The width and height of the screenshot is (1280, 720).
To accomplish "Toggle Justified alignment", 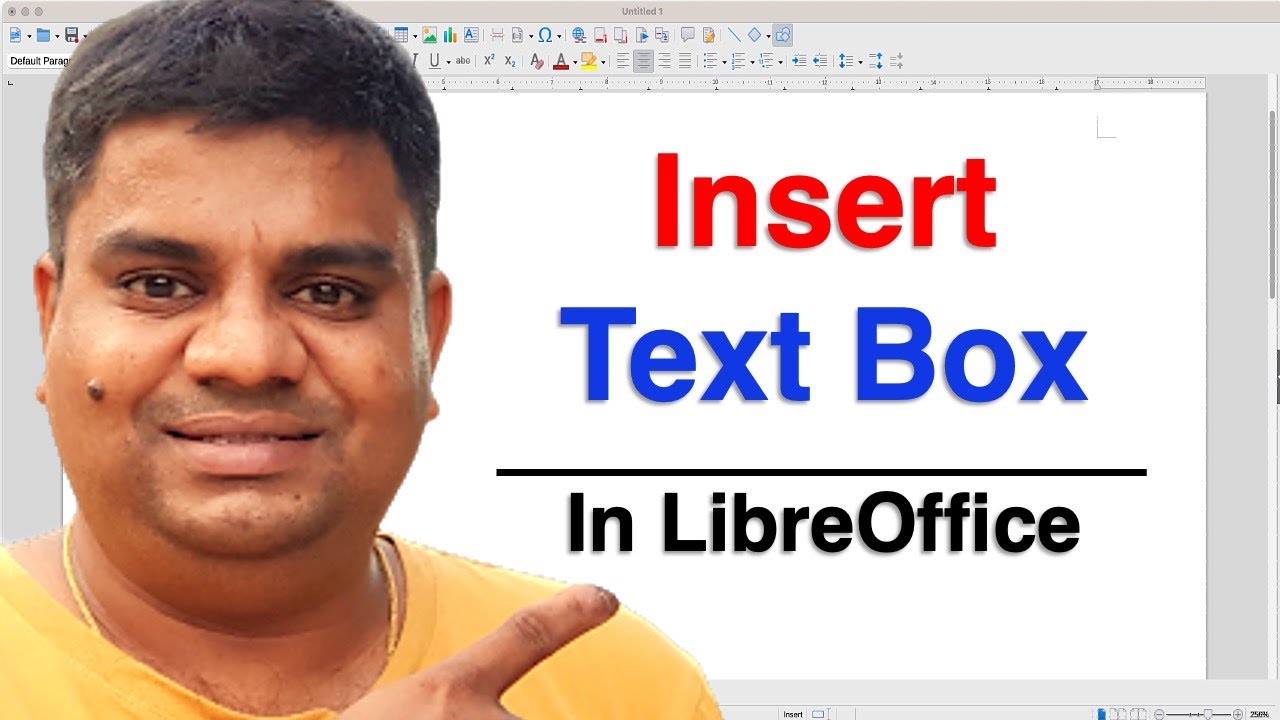I will point(685,61).
